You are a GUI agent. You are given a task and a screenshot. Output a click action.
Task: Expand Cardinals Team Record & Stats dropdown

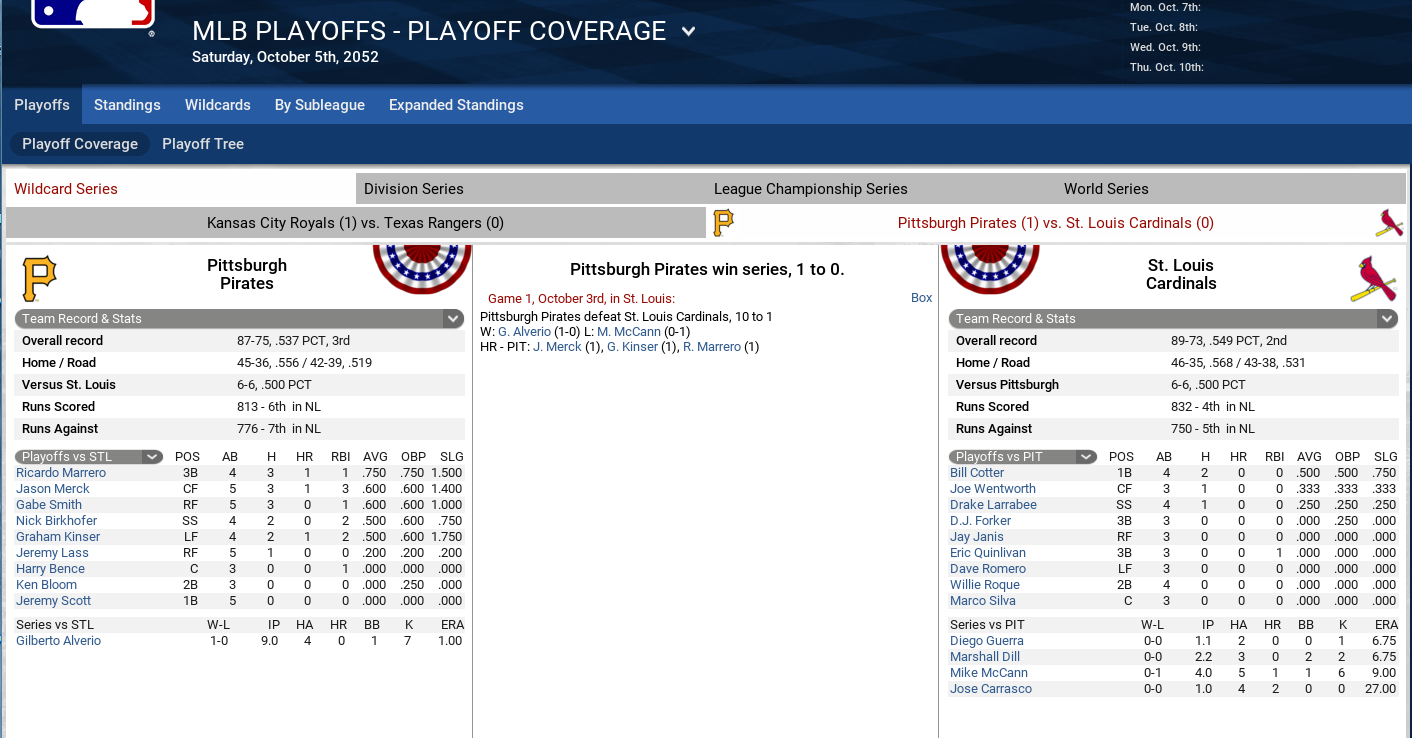pyautogui.click(x=1387, y=319)
